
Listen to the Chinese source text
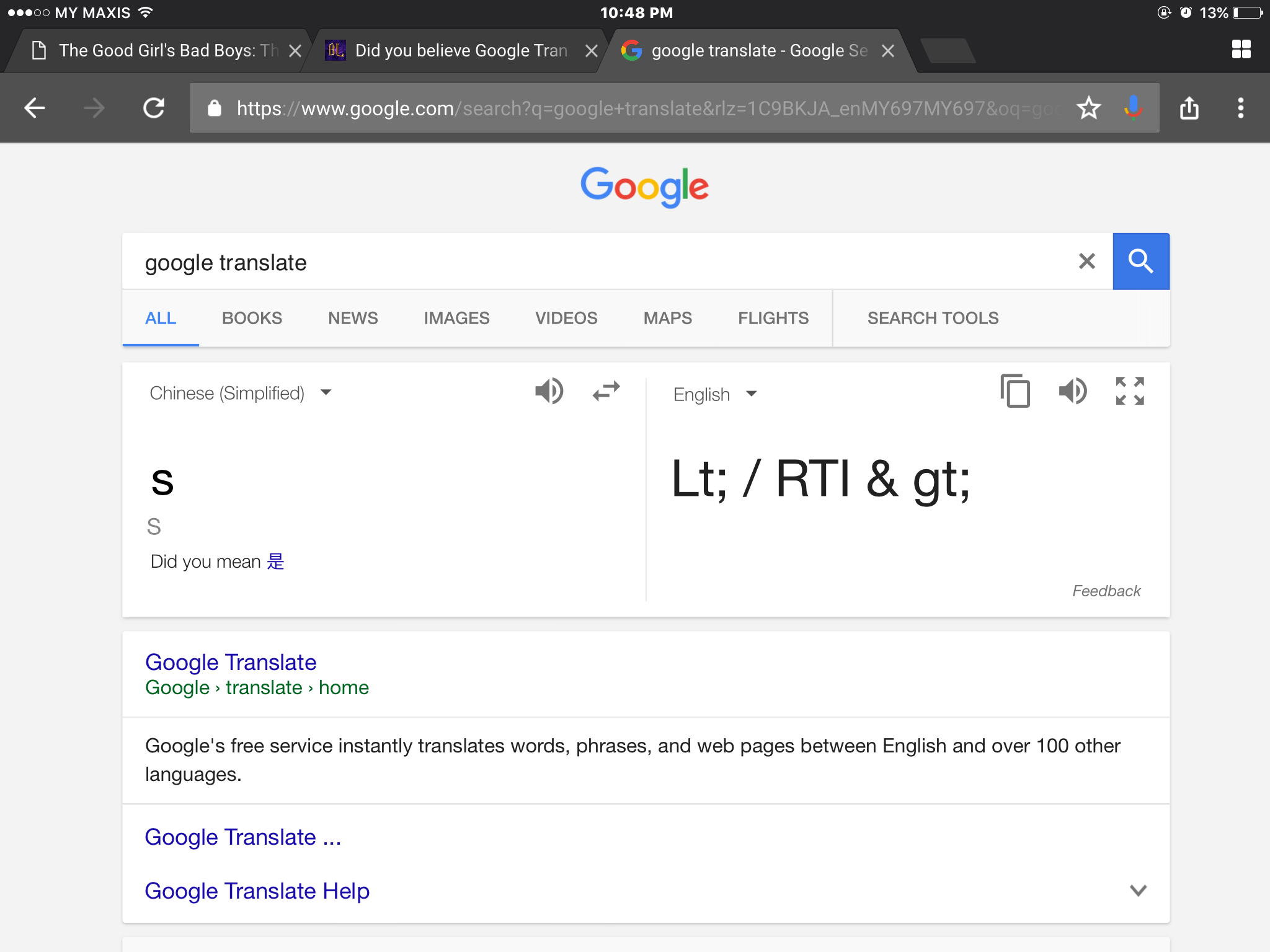coord(549,391)
